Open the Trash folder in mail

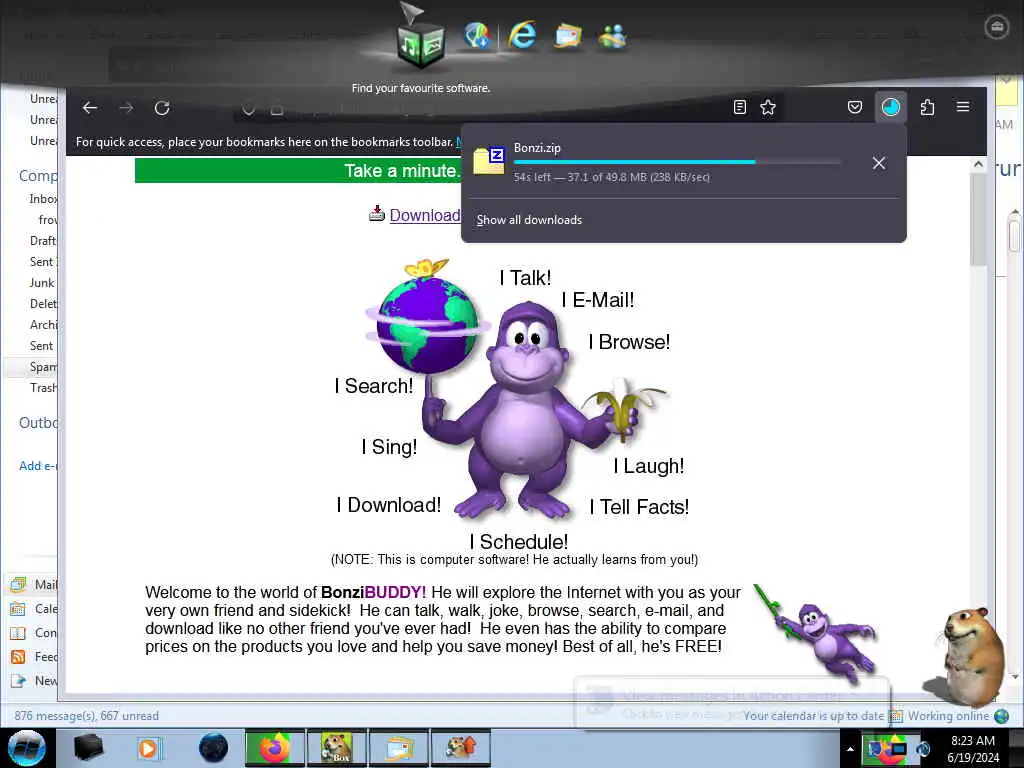[43, 388]
